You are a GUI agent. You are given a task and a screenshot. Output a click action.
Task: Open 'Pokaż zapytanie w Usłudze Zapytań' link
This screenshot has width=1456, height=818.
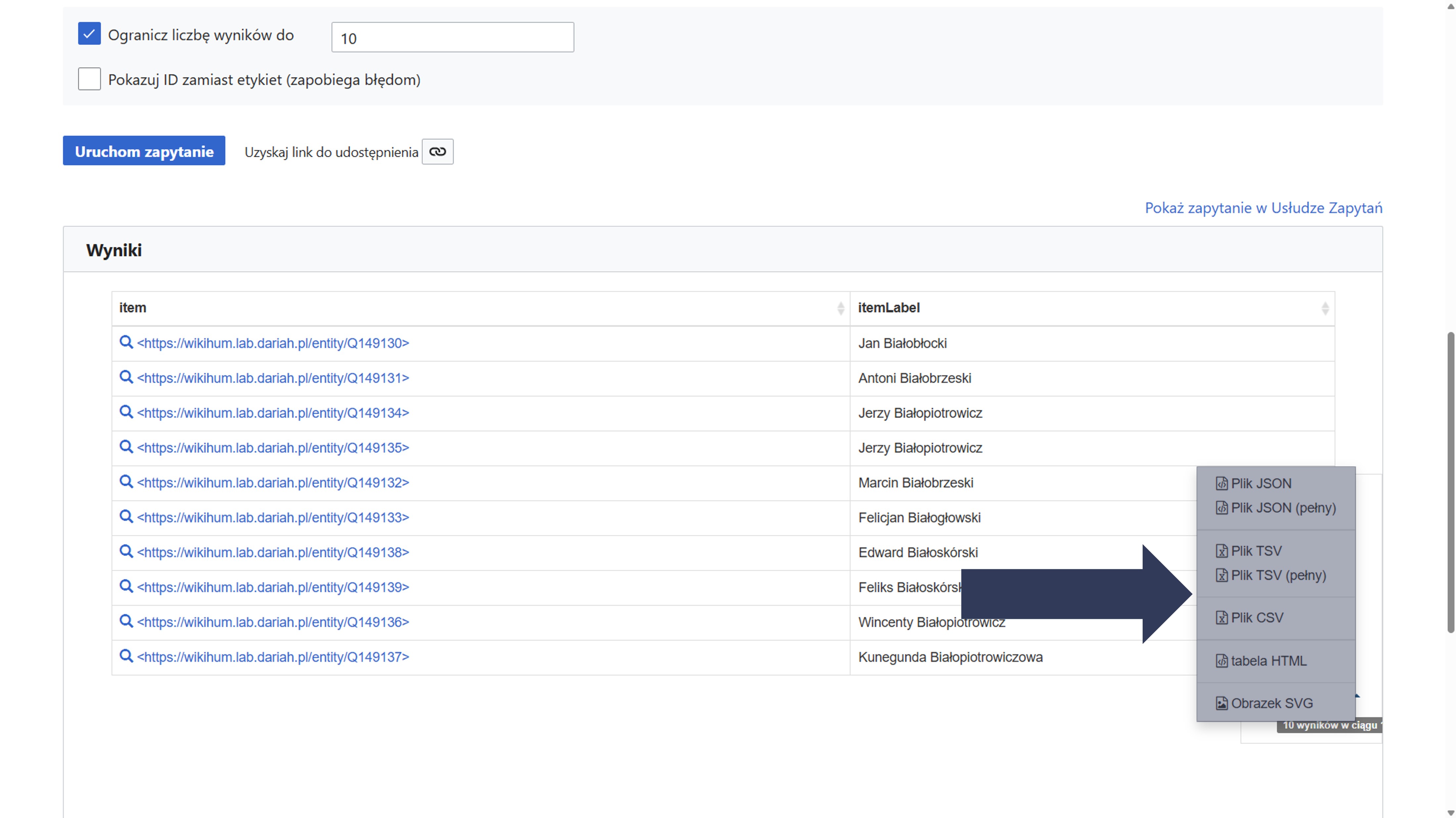[x=1263, y=208]
